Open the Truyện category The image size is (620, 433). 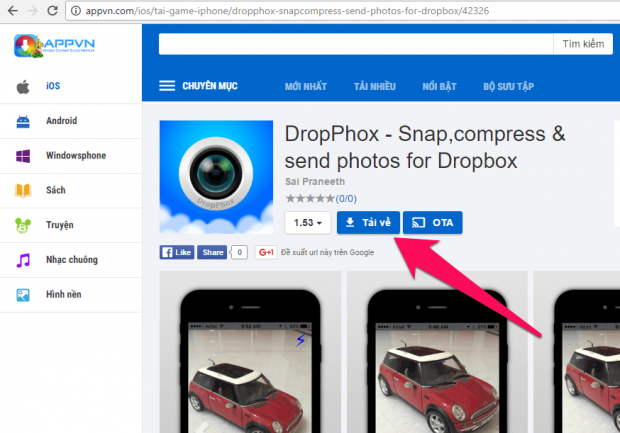tap(60, 225)
